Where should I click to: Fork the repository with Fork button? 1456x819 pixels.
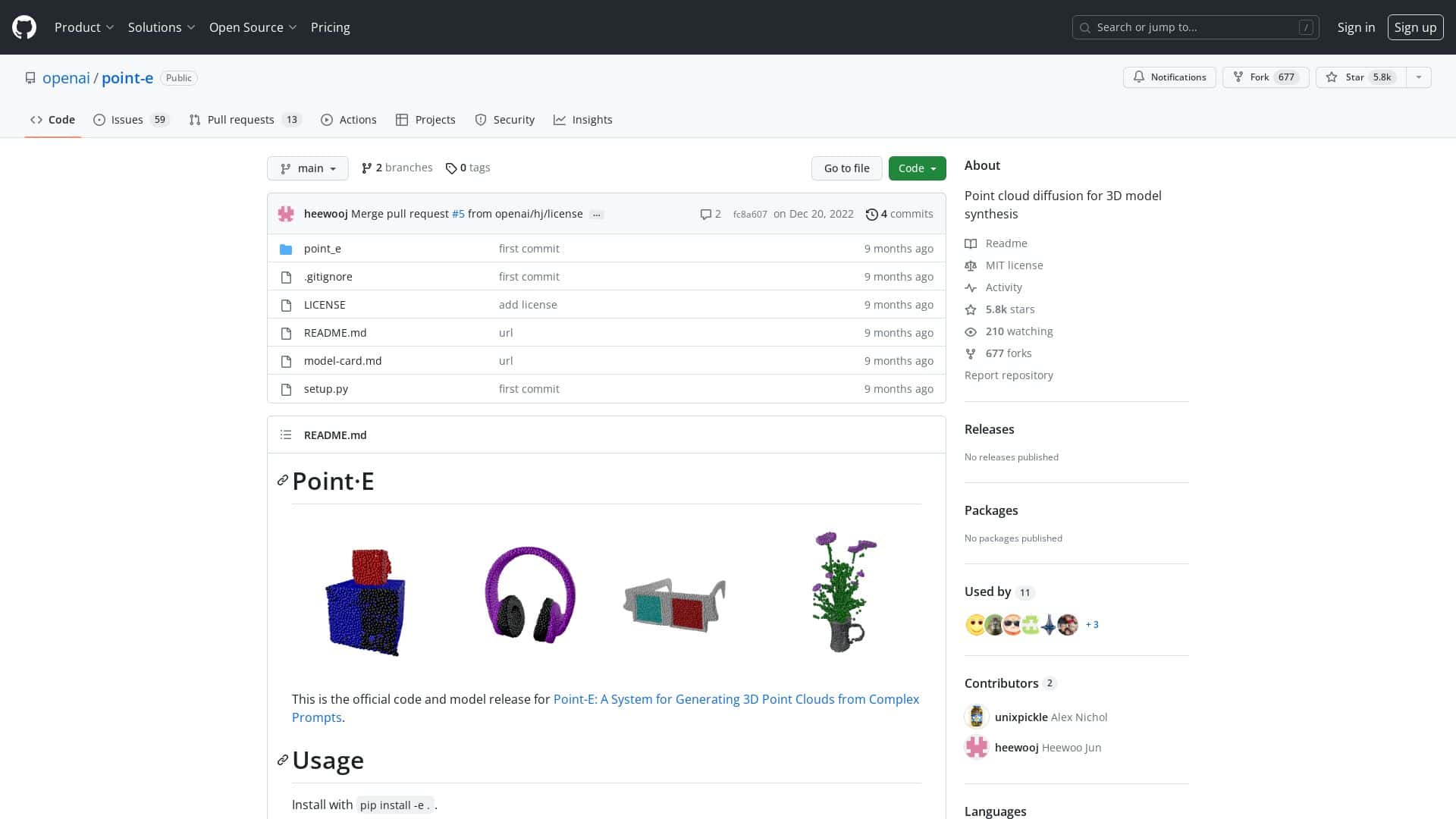[1266, 77]
